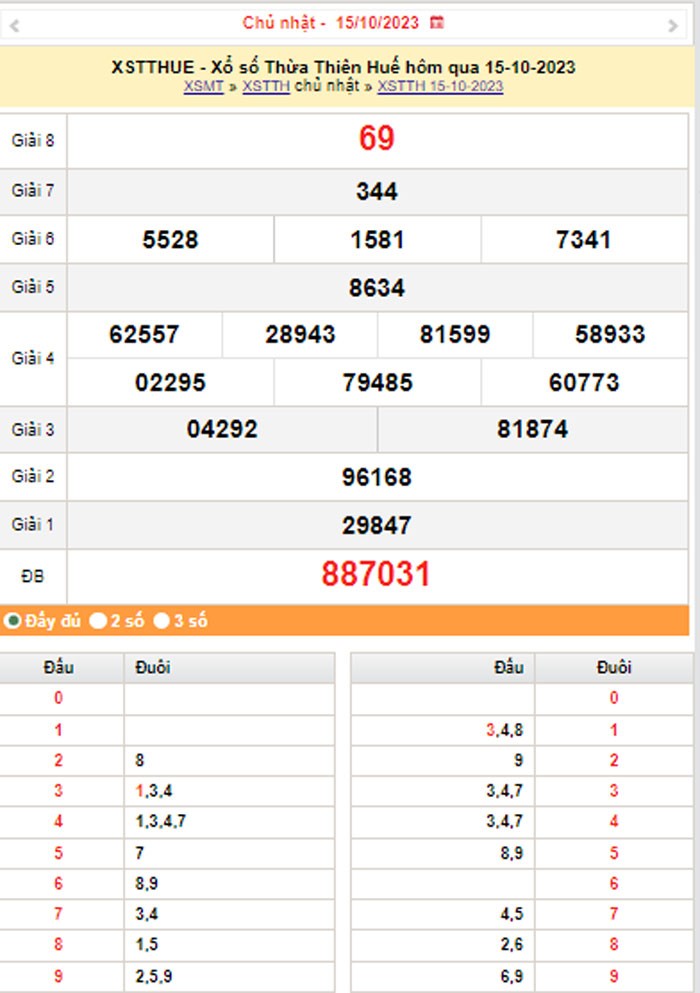Click the Giải 8 row label

coord(33,140)
